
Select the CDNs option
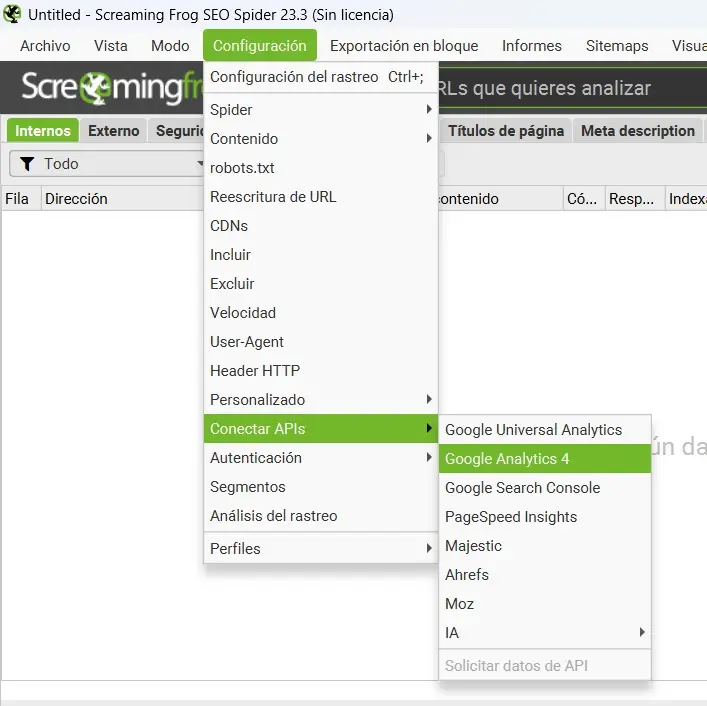(x=321, y=225)
